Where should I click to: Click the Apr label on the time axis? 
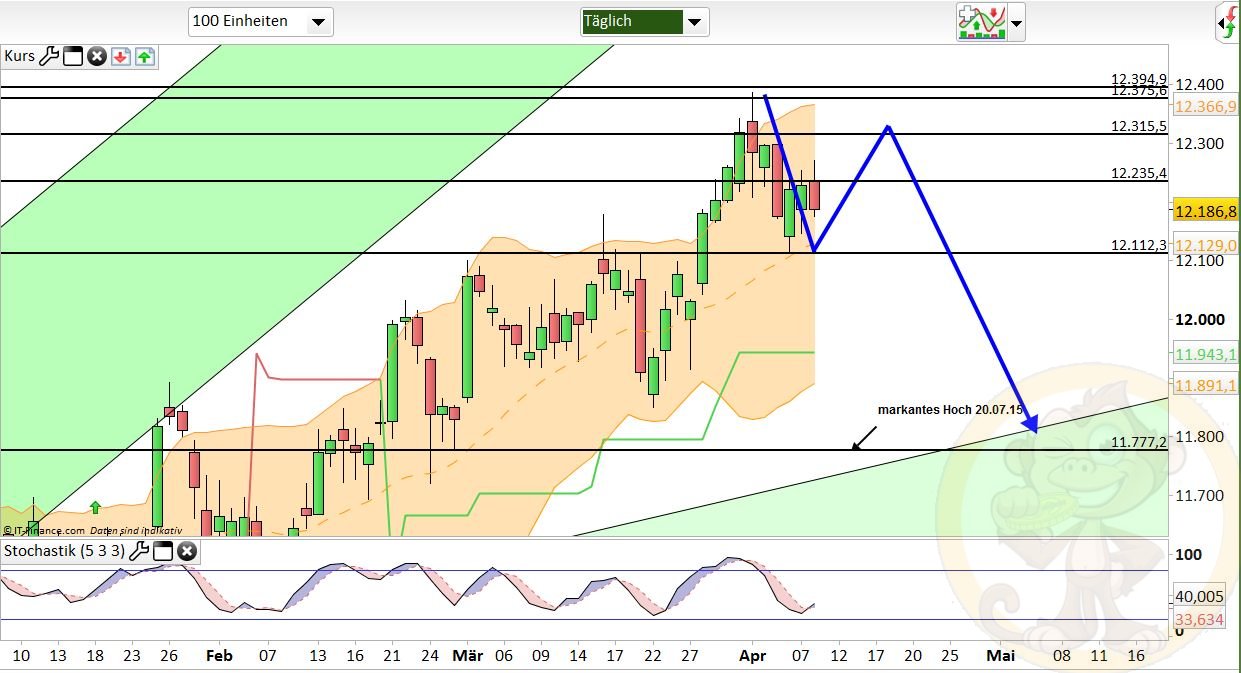[753, 656]
